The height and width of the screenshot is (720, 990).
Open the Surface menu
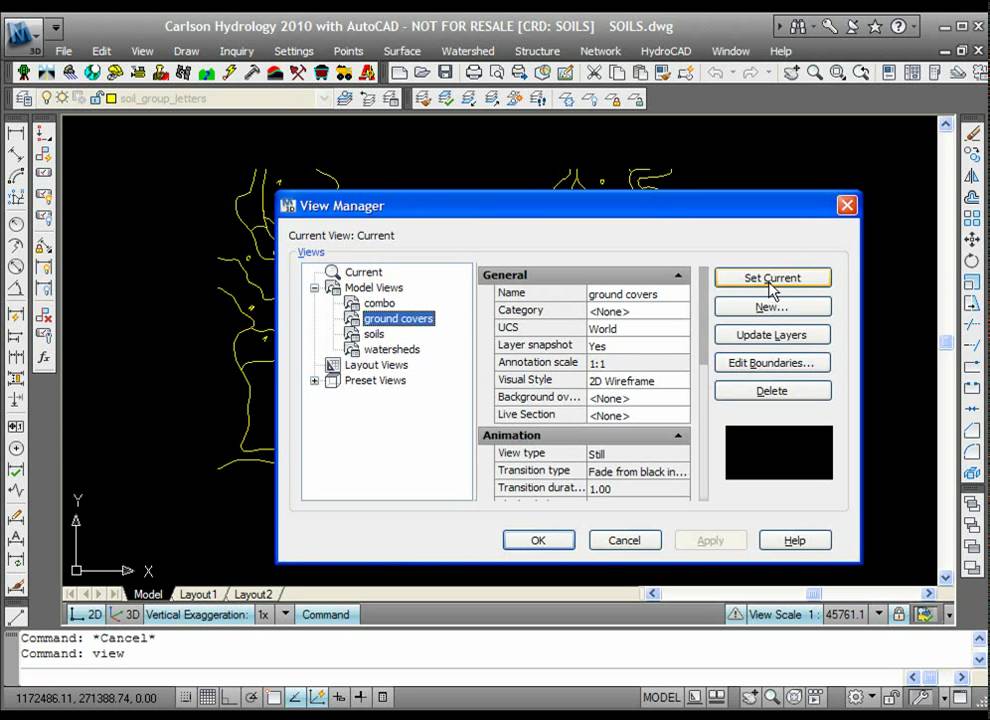click(402, 51)
